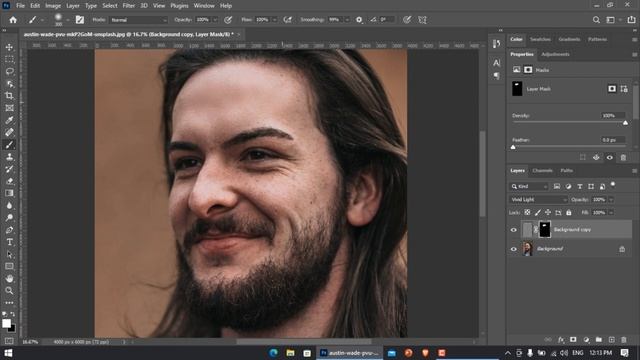Screen dimensions: 640x360
Task: Open the Search icon in options bar
Action: [596, 20]
